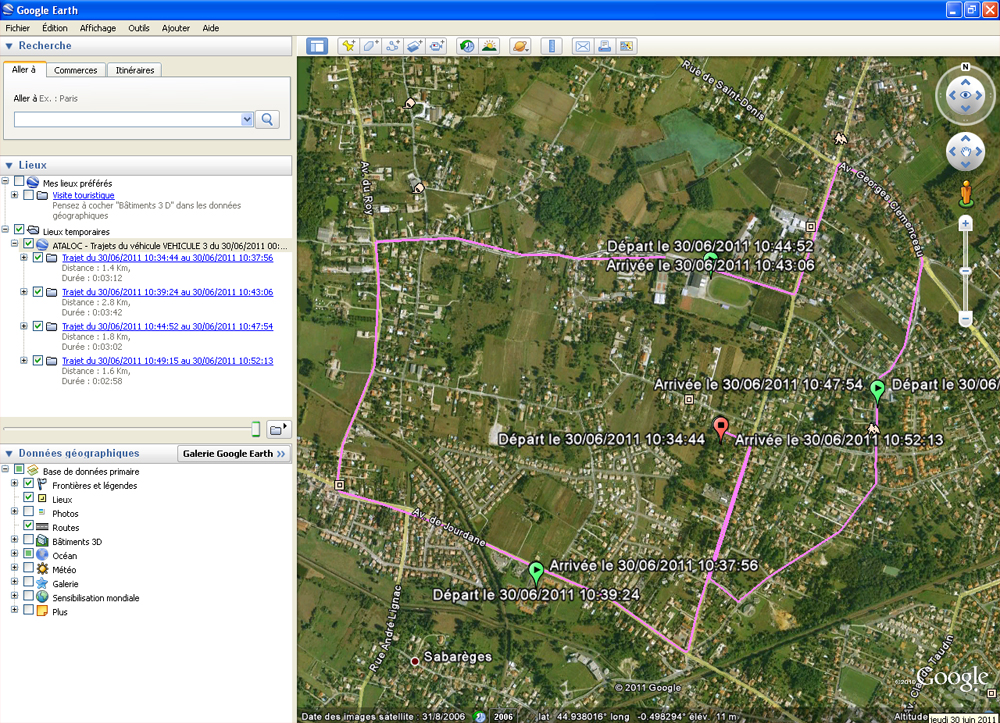Click the Look joystick eye control

pyautogui.click(x=965, y=95)
